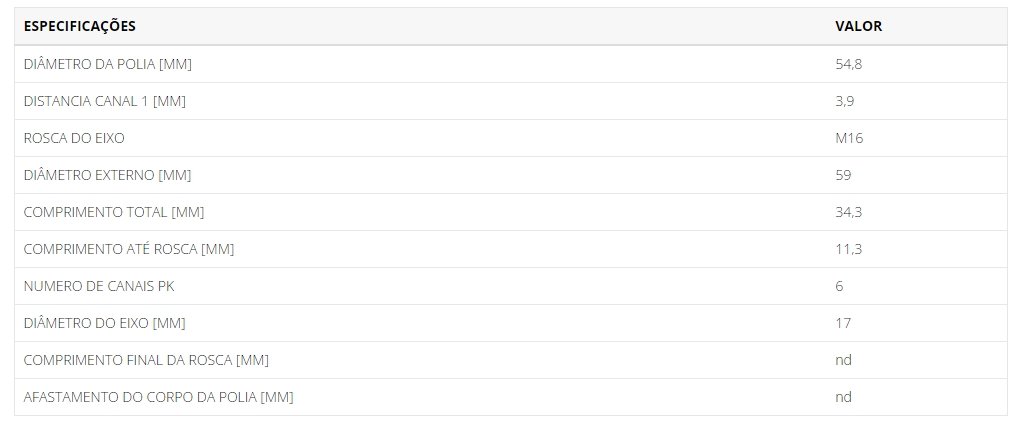Select the DISTANCIA CANAL 1 [MM] row label

(x=104, y=101)
